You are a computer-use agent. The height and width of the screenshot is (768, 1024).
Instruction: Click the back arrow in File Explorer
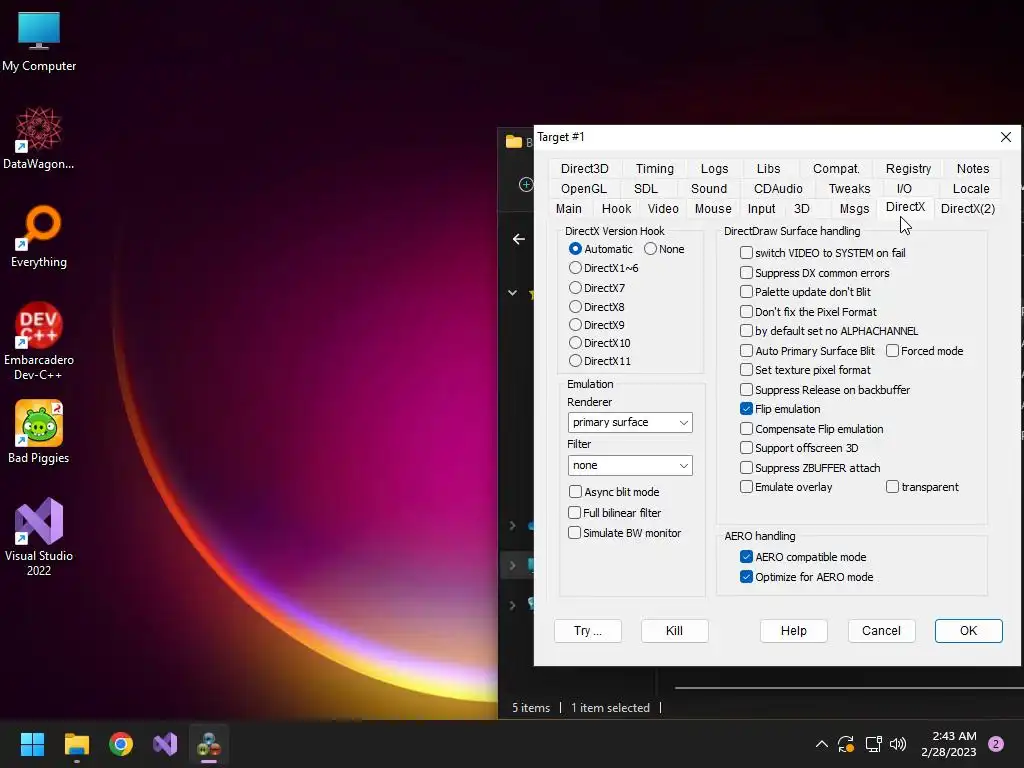(519, 239)
